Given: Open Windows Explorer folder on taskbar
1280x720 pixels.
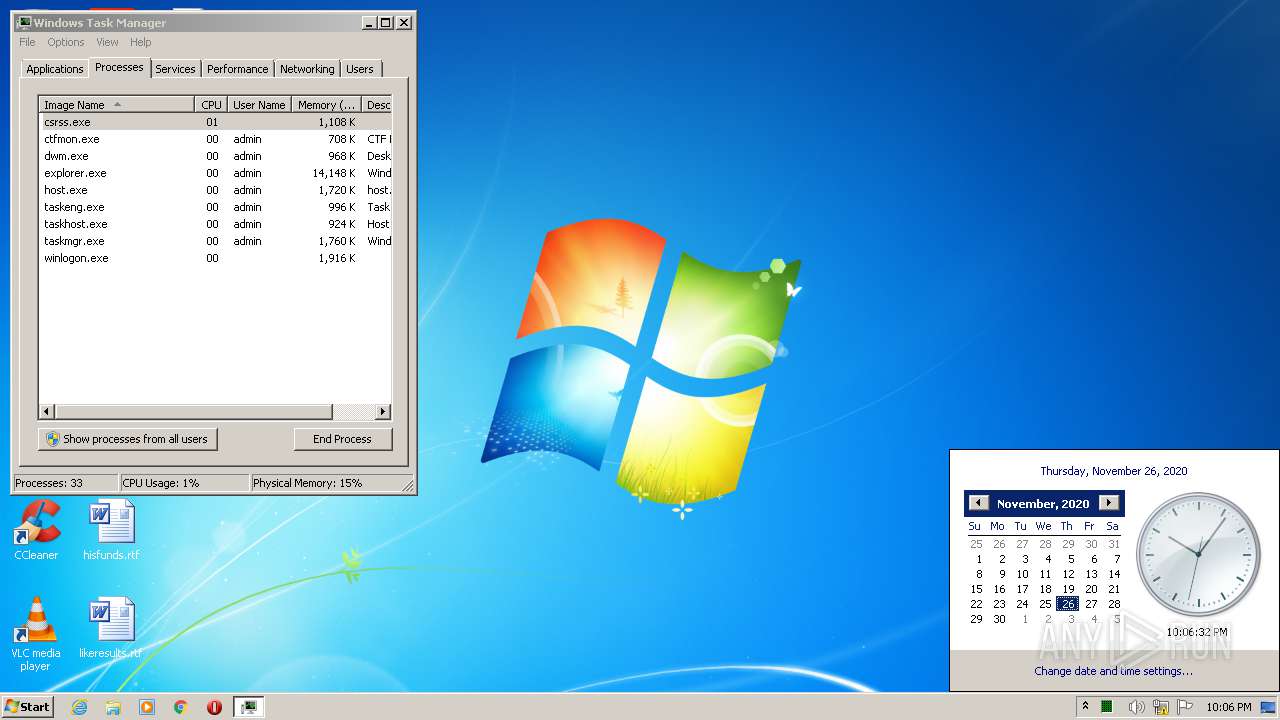Looking at the screenshot, I should [x=113, y=707].
